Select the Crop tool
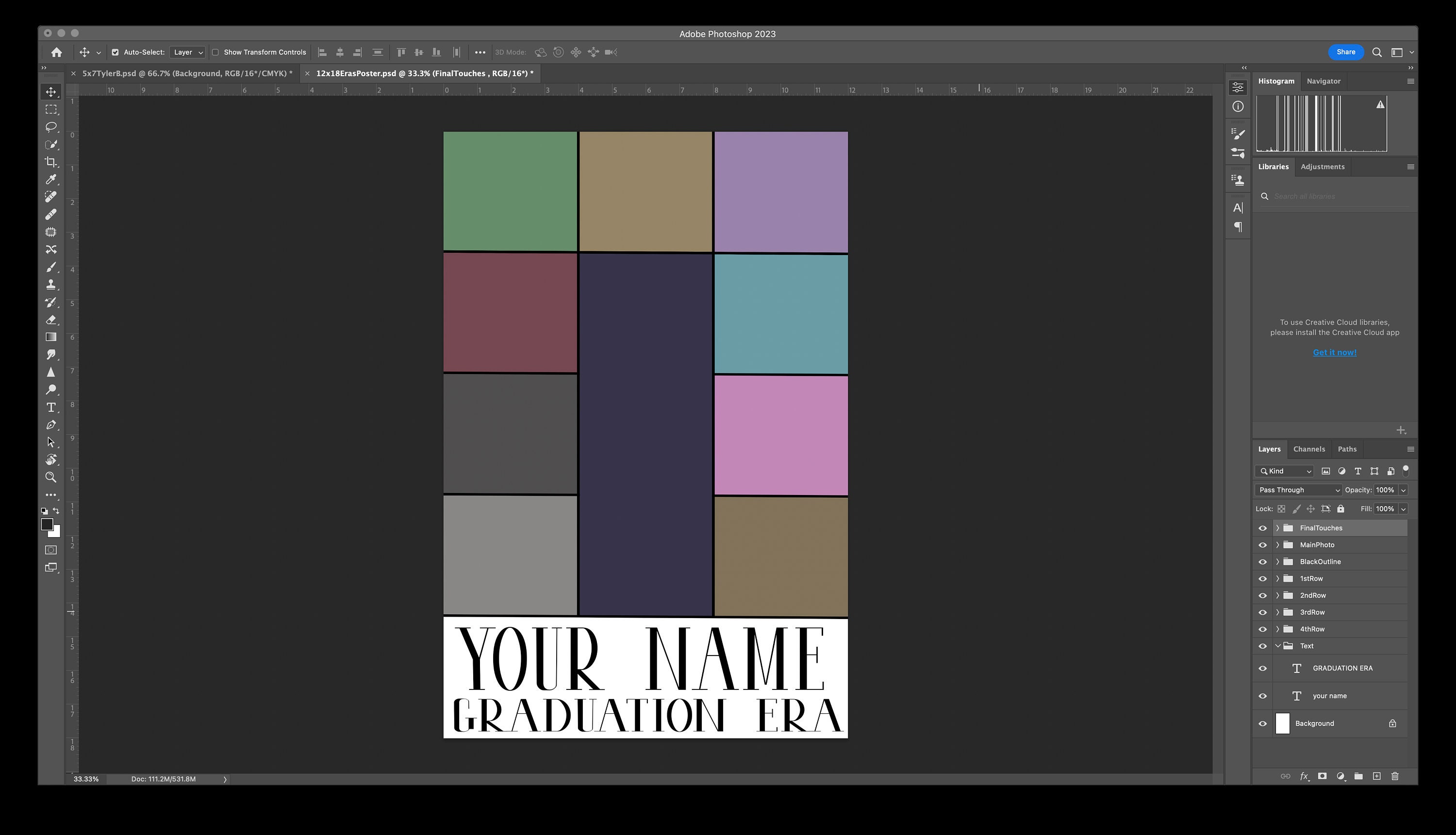 coord(51,163)
